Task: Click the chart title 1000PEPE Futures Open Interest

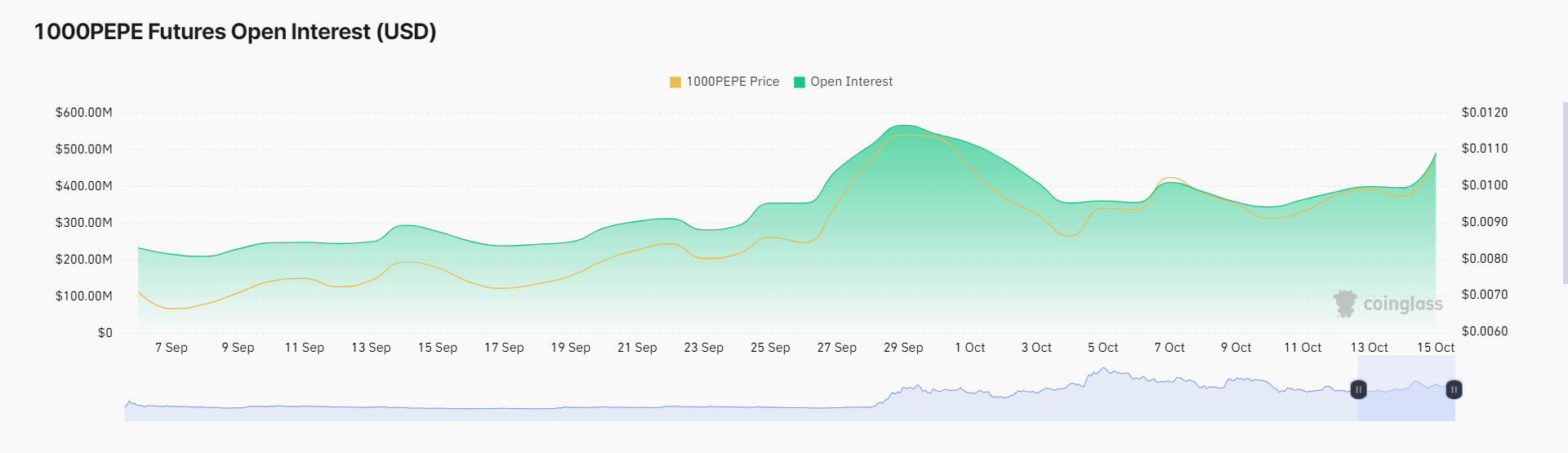Action: pyautogui.click(x=235, y=32)
